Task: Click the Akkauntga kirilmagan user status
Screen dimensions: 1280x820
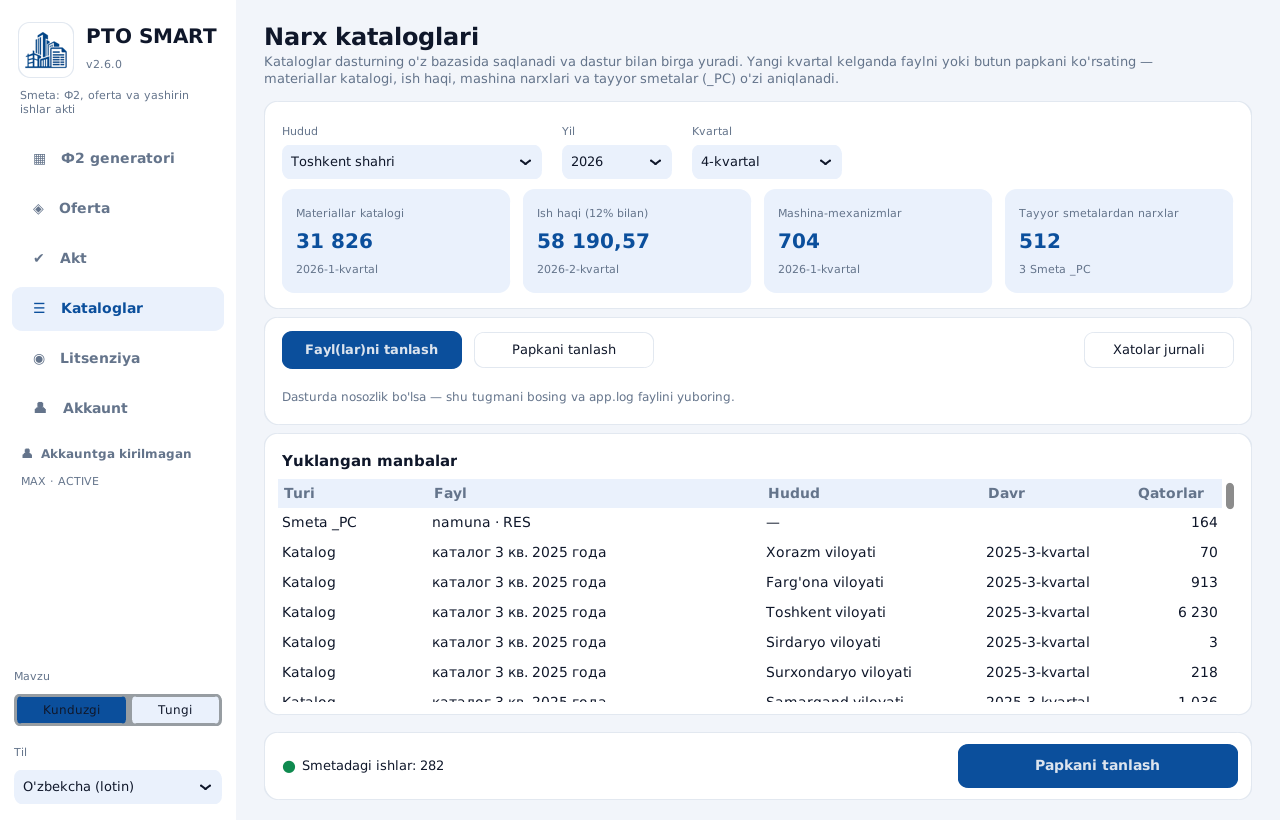Action: click(x=106, y=454)
